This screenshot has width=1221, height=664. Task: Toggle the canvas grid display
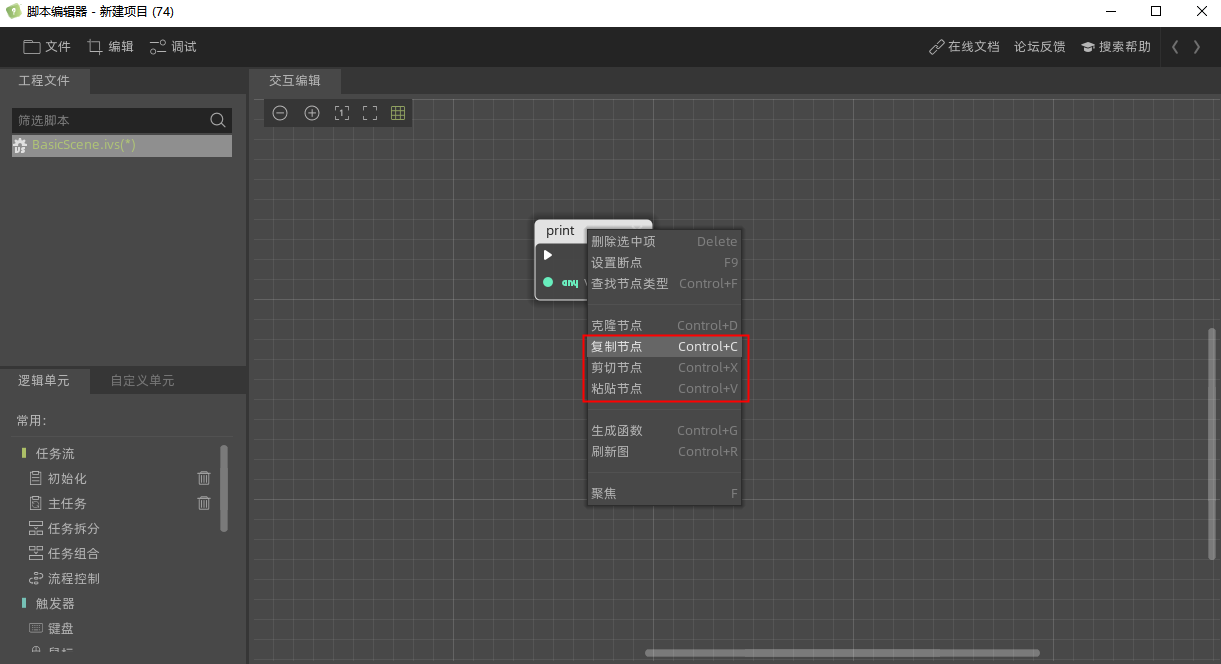(398, 113)
